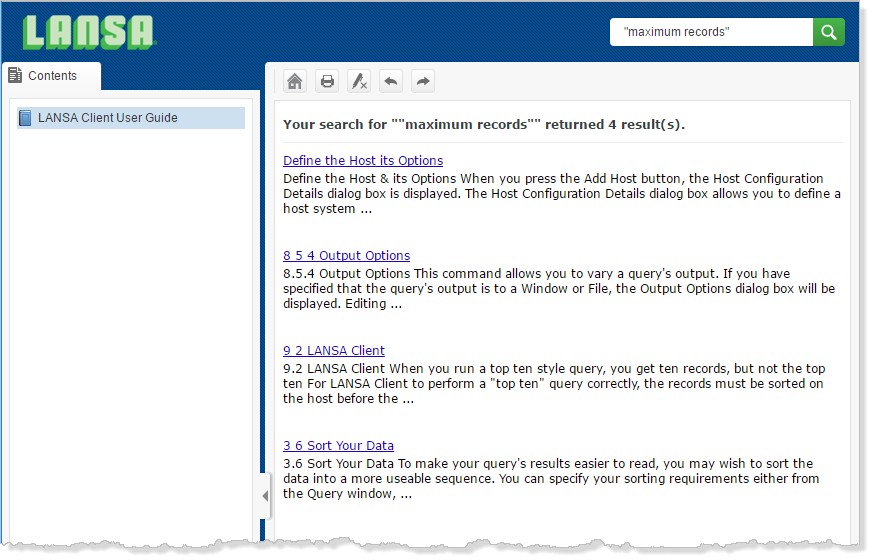Click the green search magnifier button
The width and height of the screenshot is (873, 560).
[x=828, y=32]
